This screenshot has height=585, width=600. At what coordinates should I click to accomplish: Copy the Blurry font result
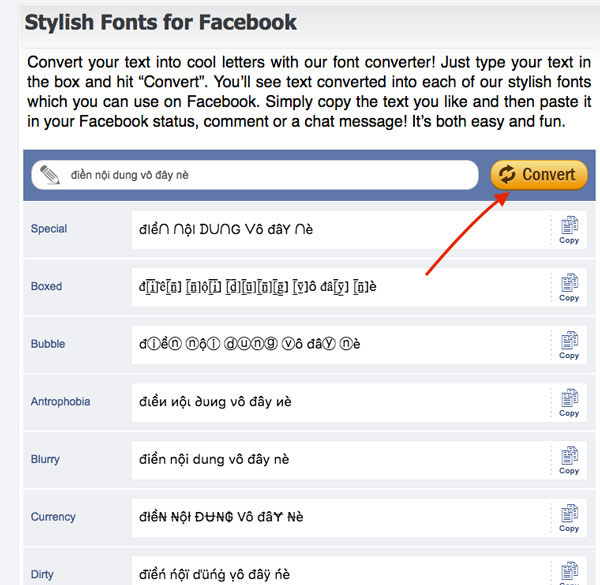[569, 460]
